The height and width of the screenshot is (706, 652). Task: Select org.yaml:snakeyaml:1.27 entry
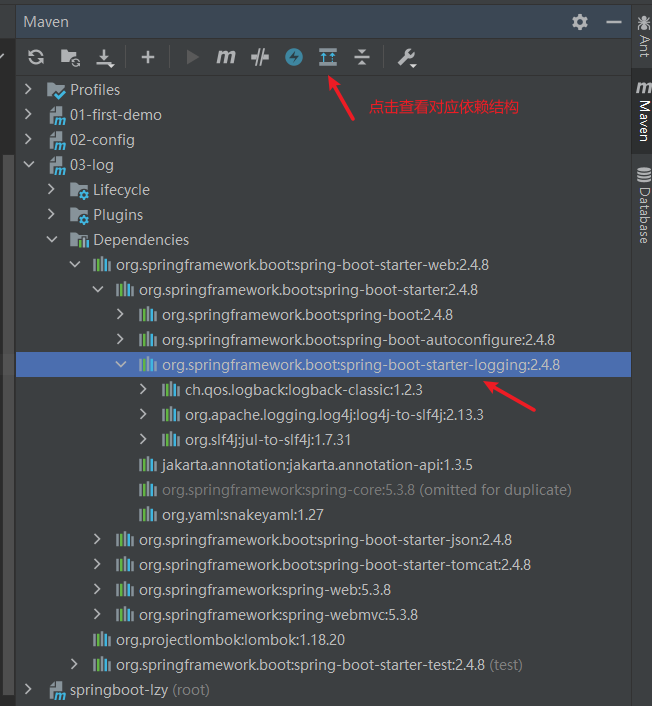(x=243, y=515)
